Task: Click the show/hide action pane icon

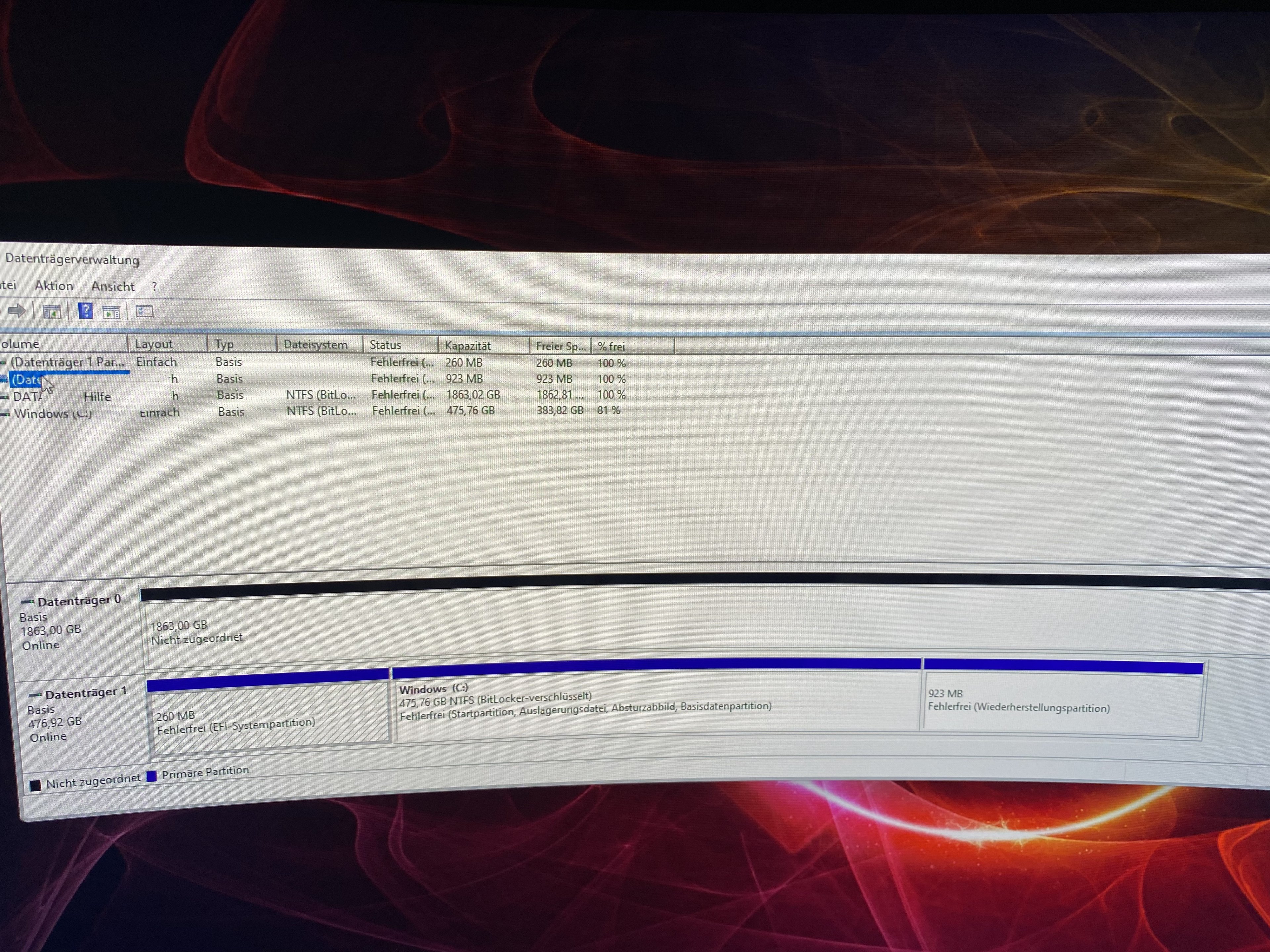Action: pyautogui.click(x=111, y=312)
